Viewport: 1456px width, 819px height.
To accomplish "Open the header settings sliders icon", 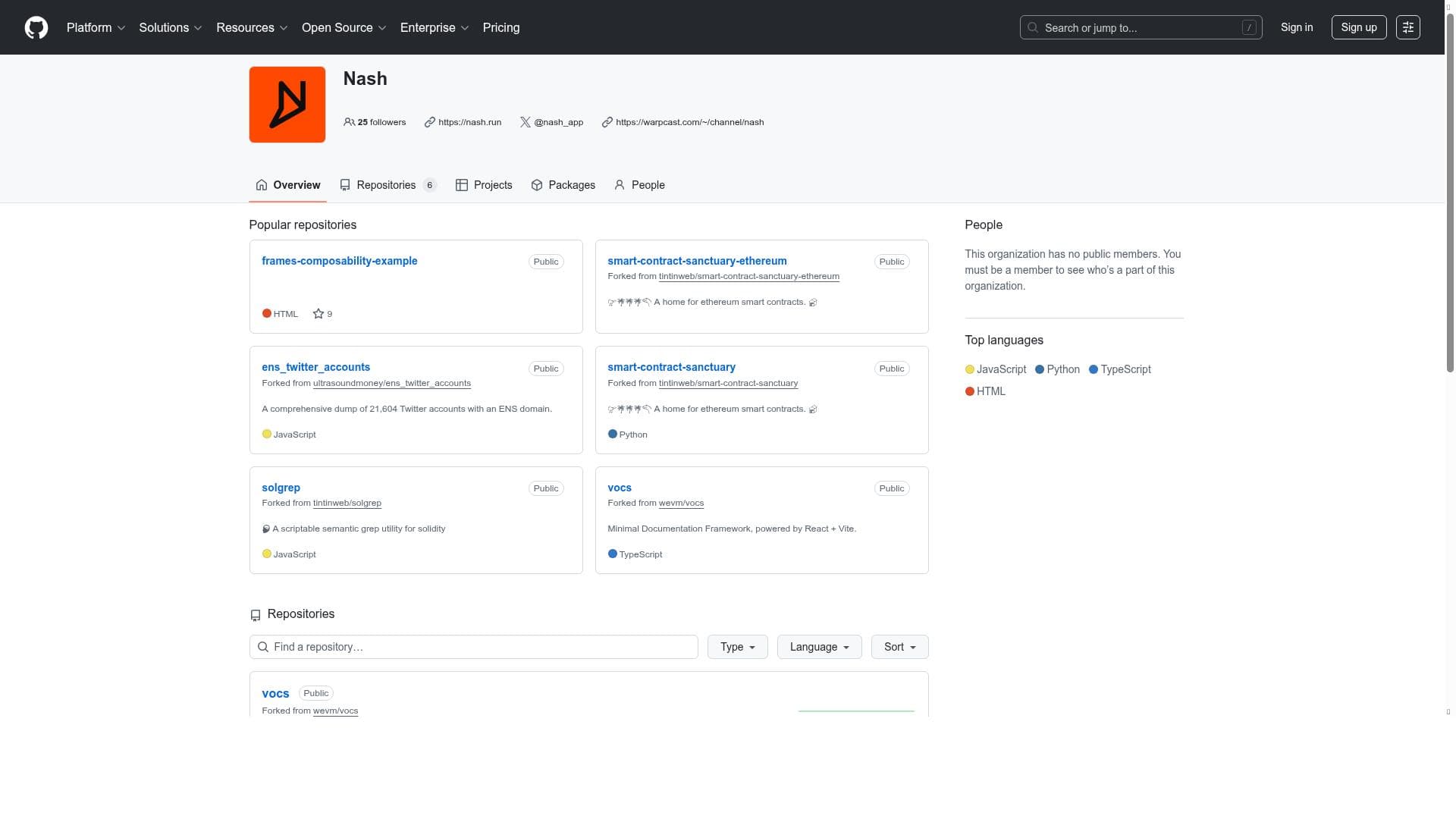I will click(x=1407, y=27).
